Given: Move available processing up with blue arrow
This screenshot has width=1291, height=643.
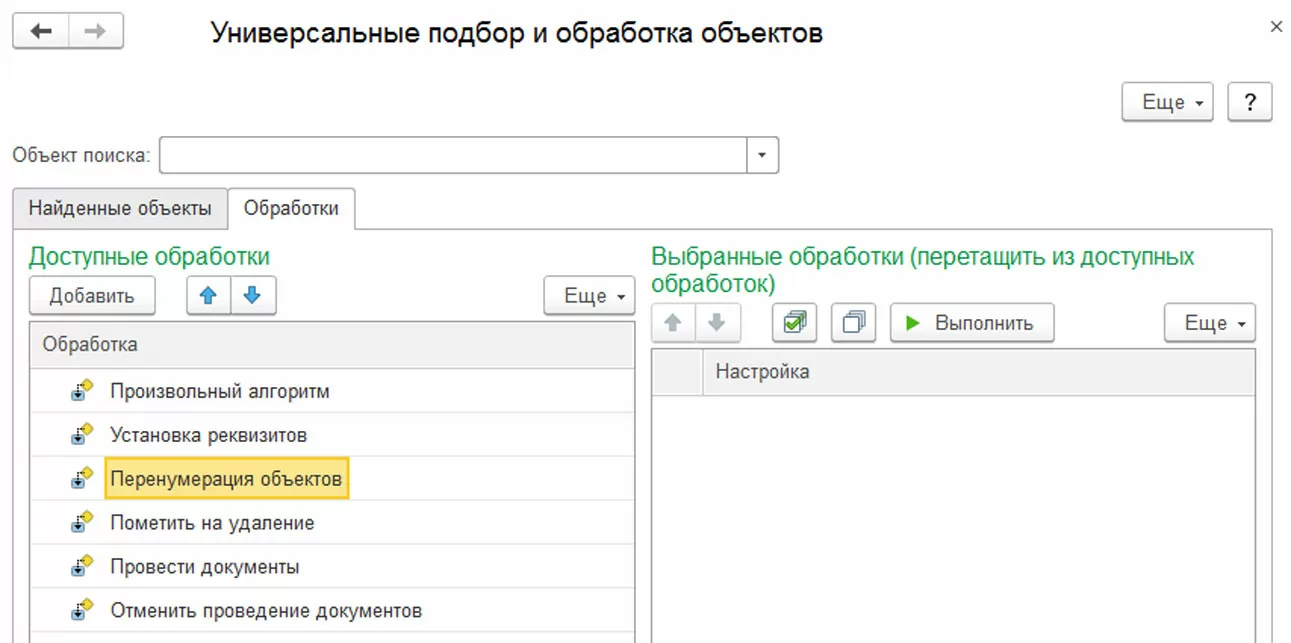Looking at the screenshot, I should click(209, 296).
